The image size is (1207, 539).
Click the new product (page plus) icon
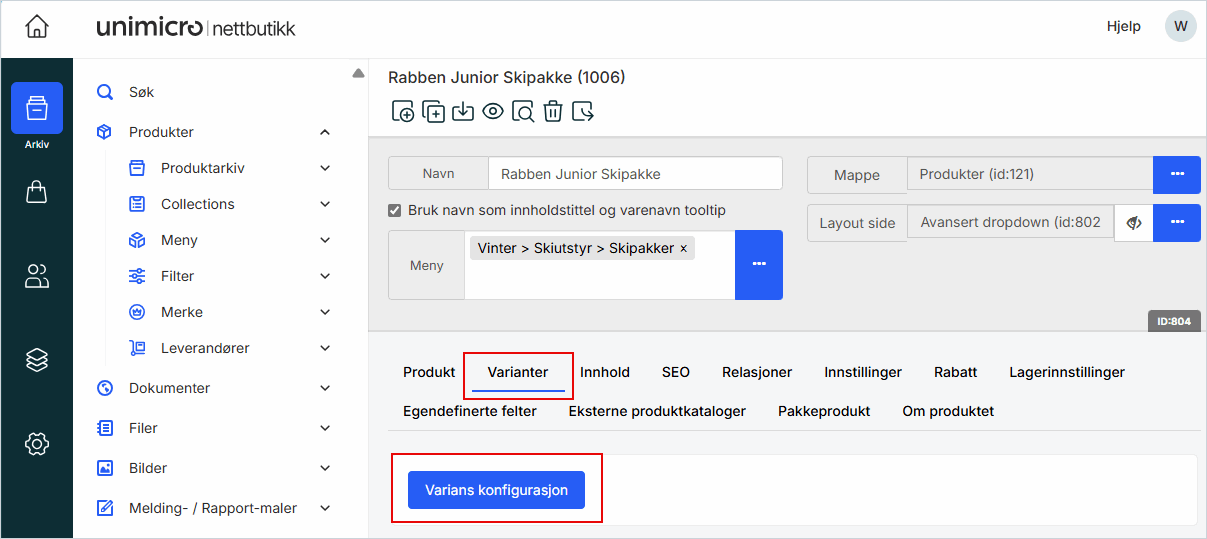tap(403, 111)
